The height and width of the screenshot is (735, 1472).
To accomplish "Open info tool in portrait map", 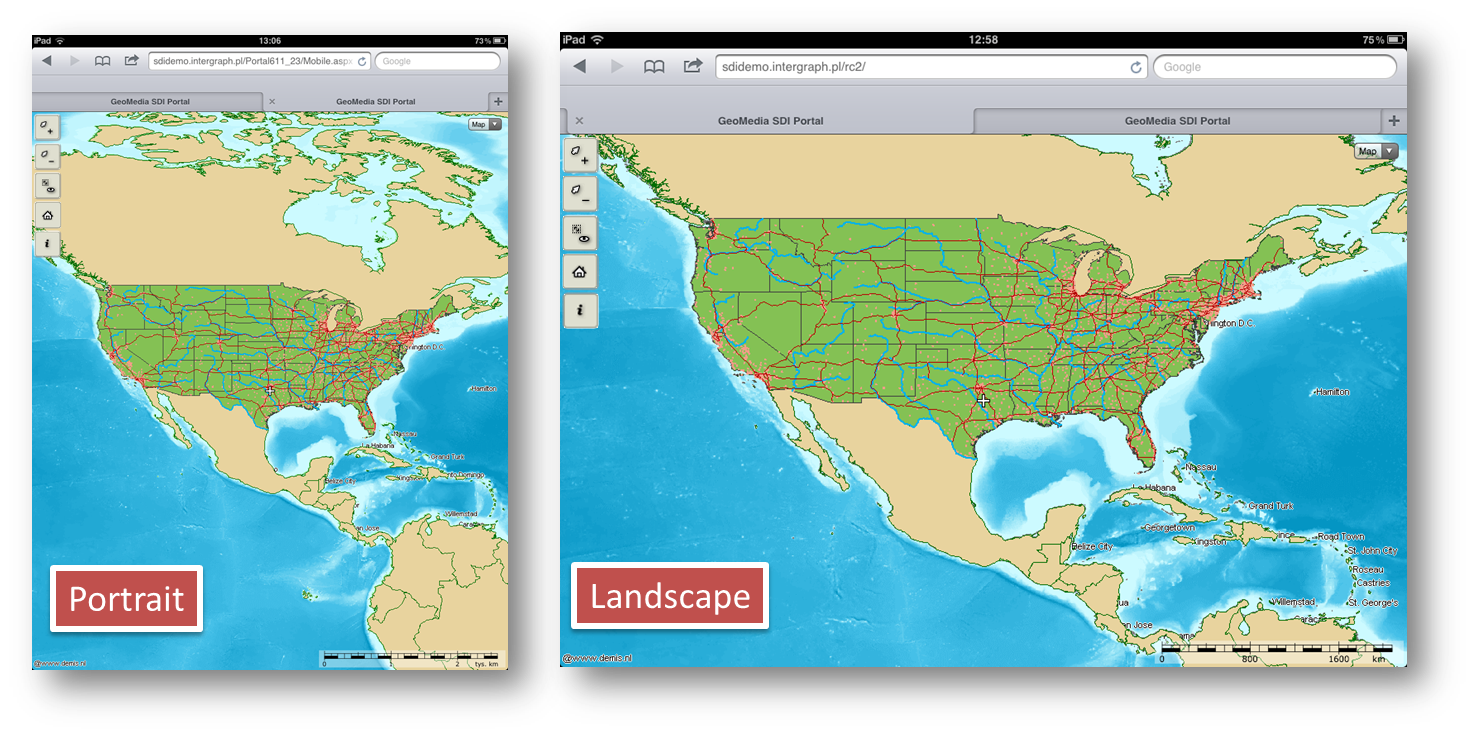I will coord(47,243).
